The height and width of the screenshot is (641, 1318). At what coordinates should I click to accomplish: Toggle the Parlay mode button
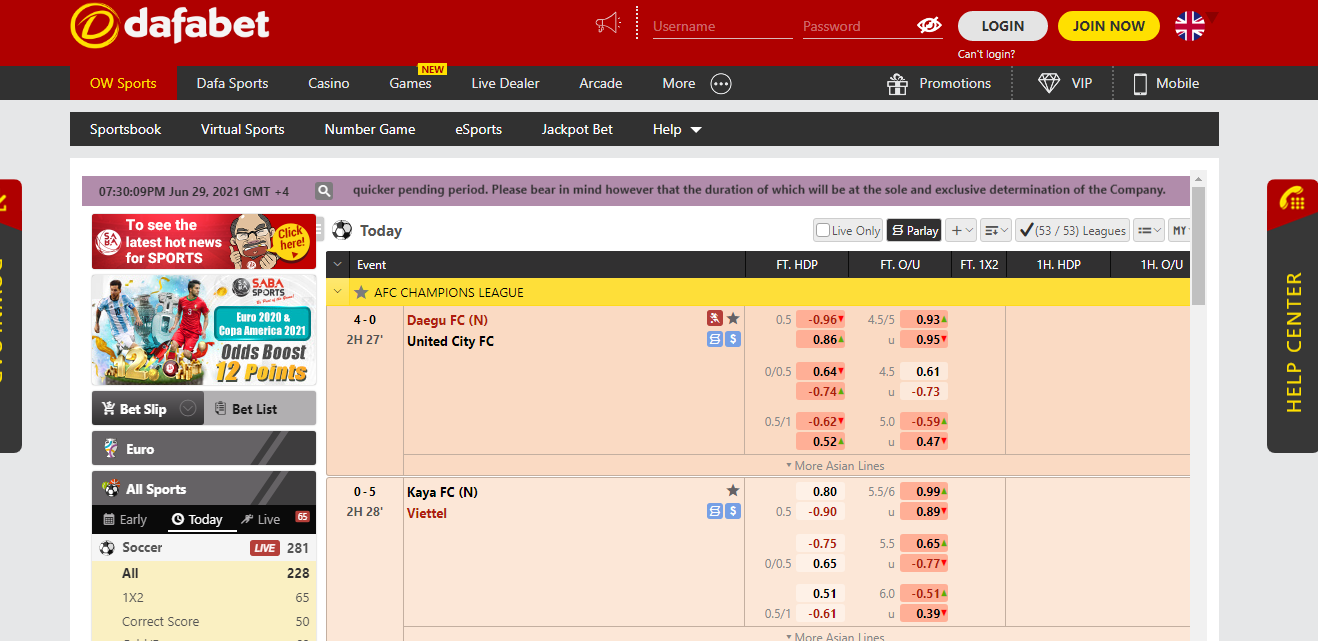click(914, 231)
